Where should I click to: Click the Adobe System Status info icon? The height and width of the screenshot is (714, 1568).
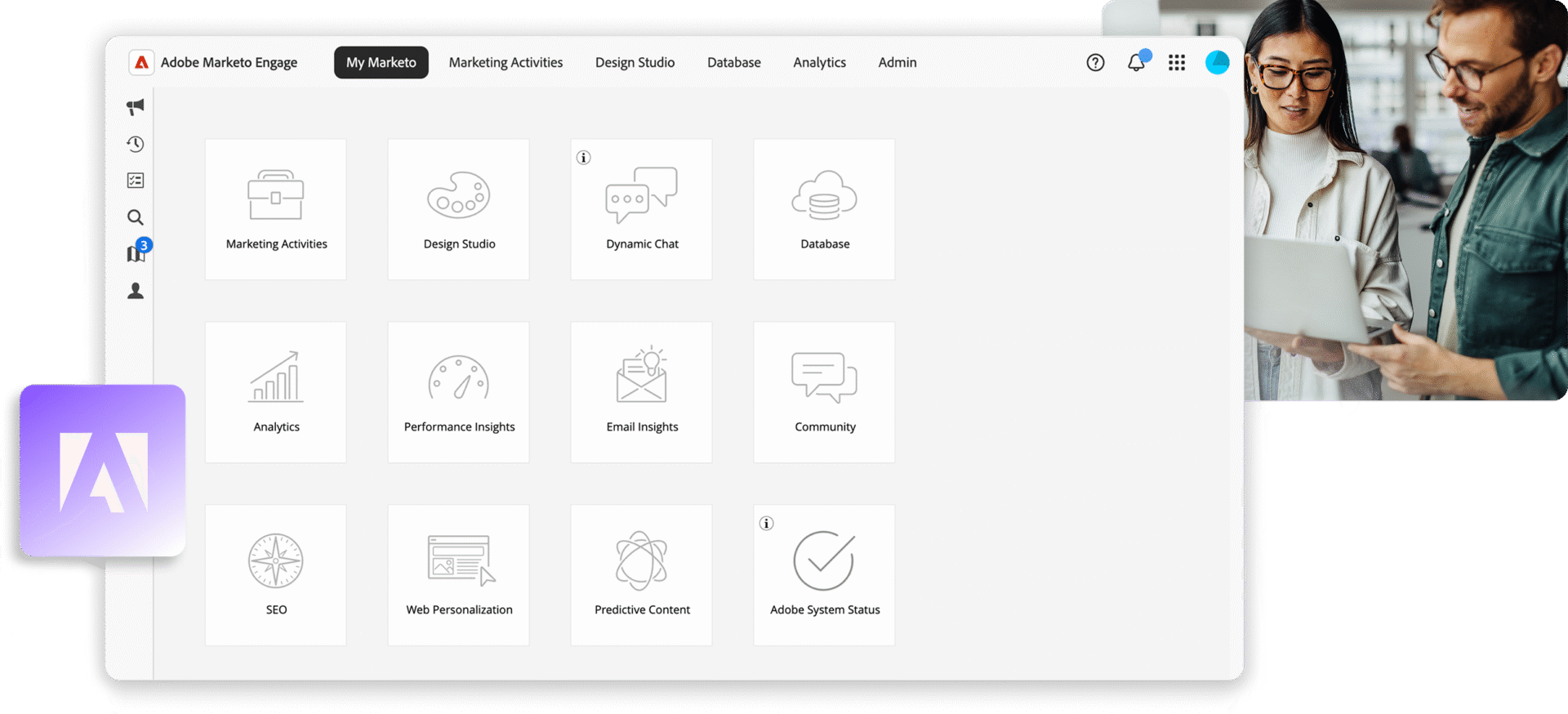(766, 524)
